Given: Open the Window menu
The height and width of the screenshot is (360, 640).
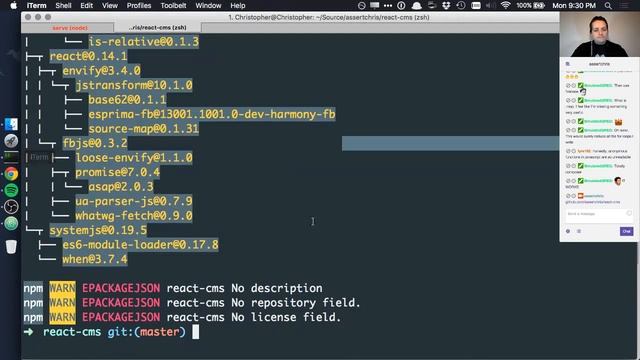Looking at the screenshot, I should tap(208, 5).
